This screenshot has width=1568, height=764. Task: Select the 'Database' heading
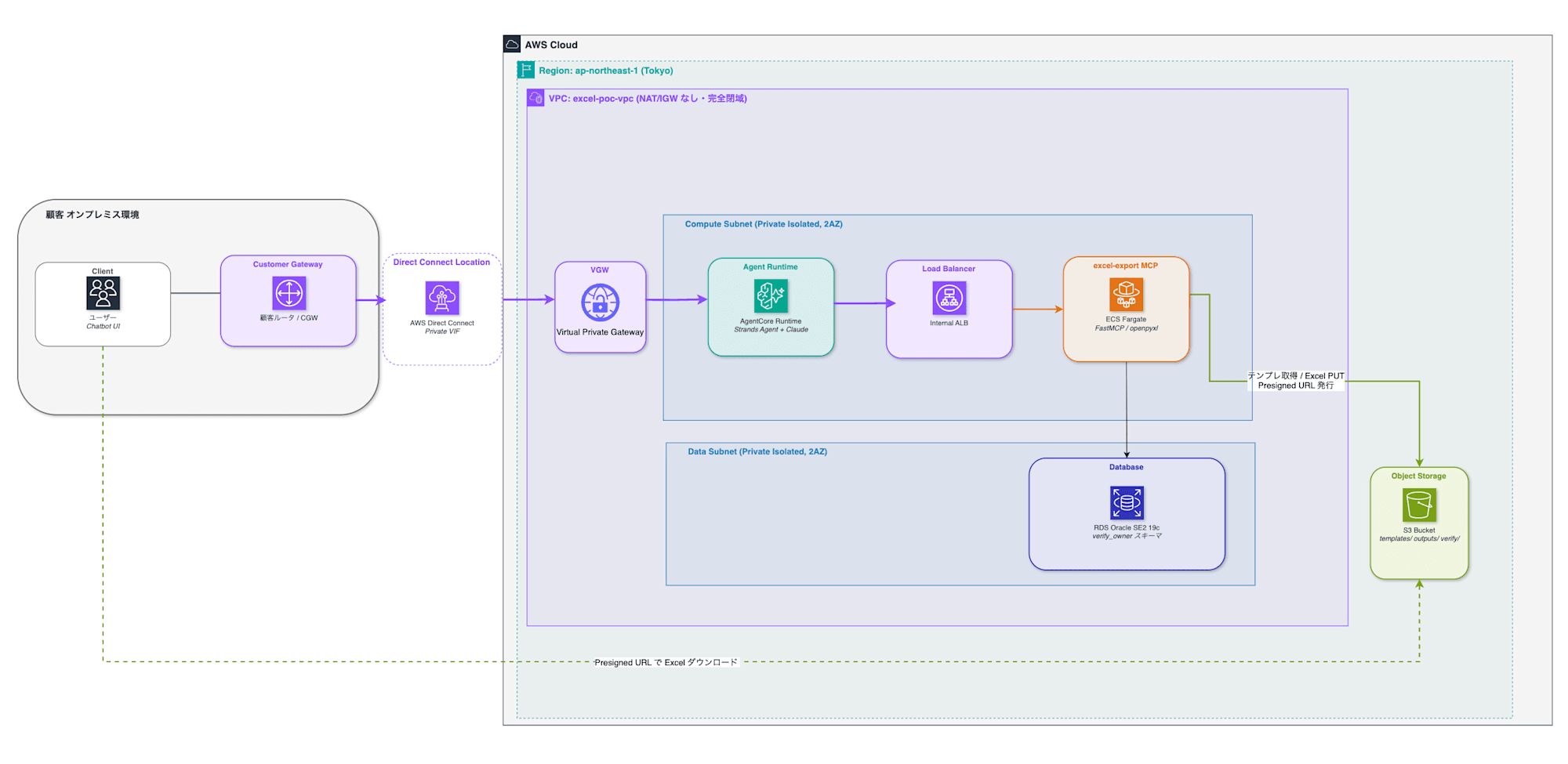coord(1127,467)
